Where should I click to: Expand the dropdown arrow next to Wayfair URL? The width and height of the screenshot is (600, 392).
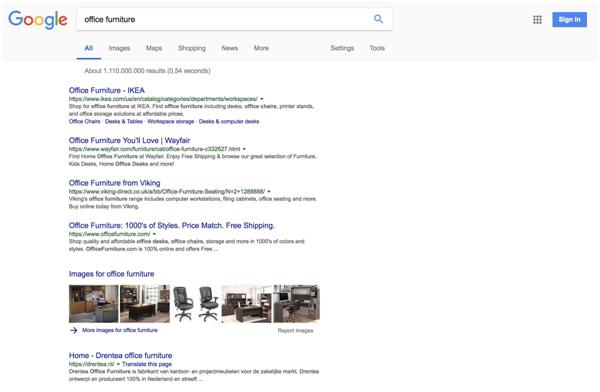pyautogui.click(x=244, y=149)
